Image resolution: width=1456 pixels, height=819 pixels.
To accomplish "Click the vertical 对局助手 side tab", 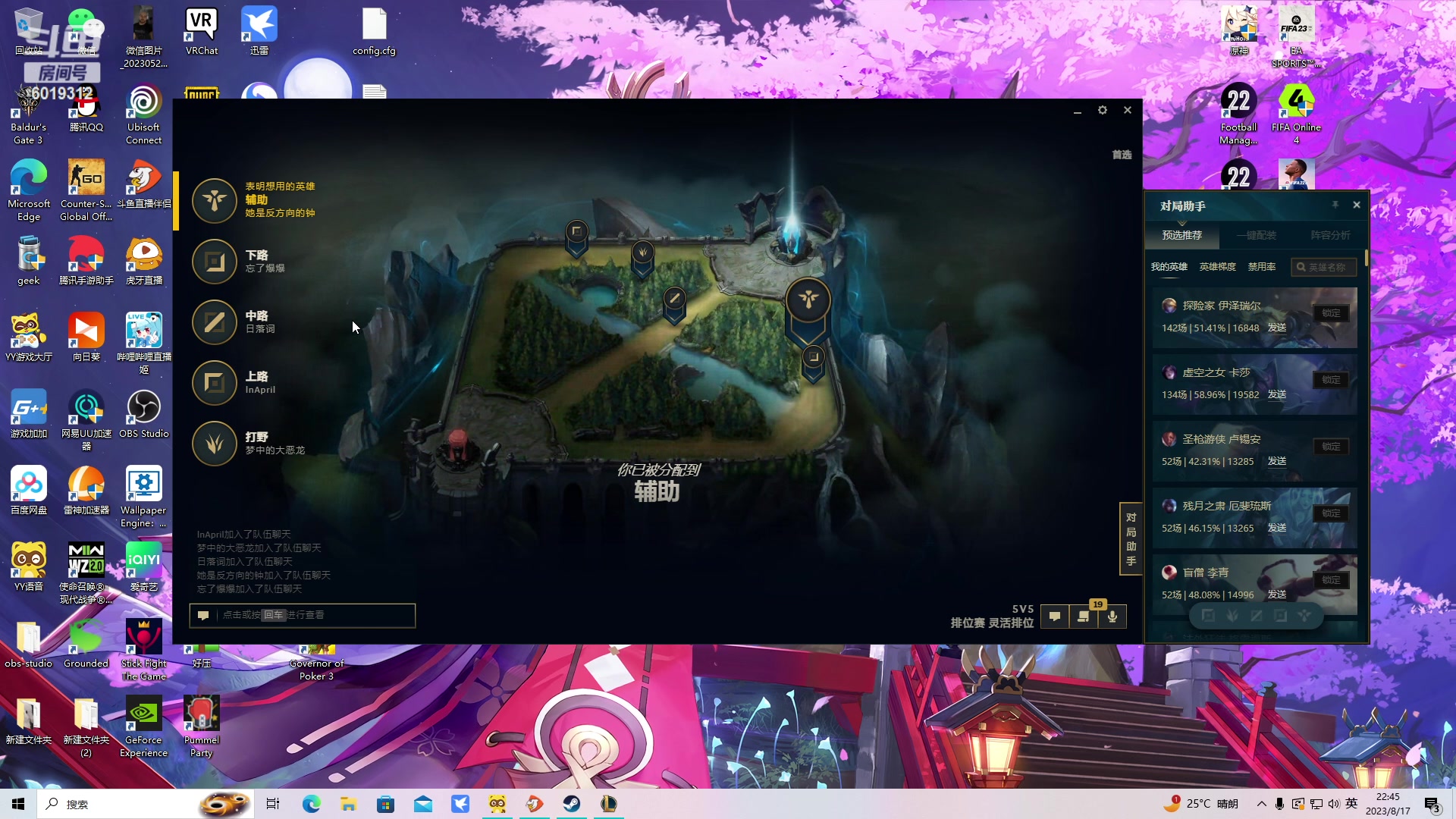I will point(1131,539).
